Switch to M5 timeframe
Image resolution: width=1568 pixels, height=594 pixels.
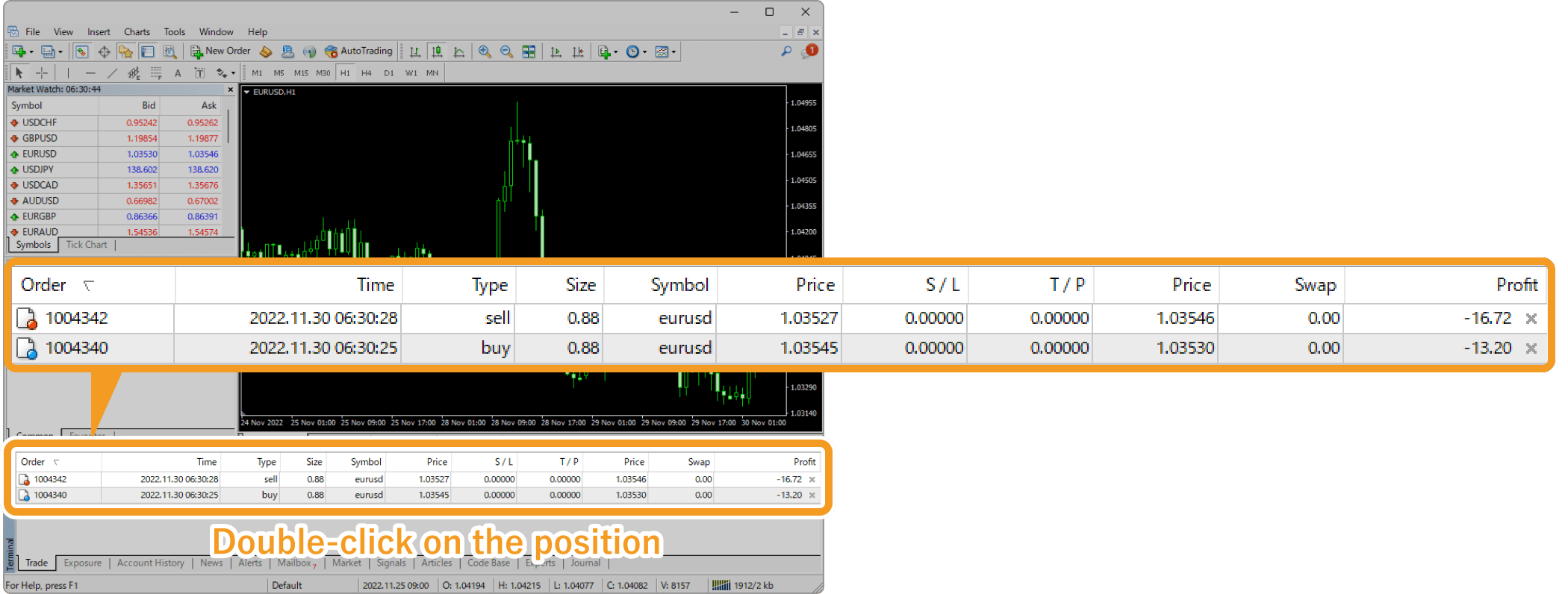(279, 73)
